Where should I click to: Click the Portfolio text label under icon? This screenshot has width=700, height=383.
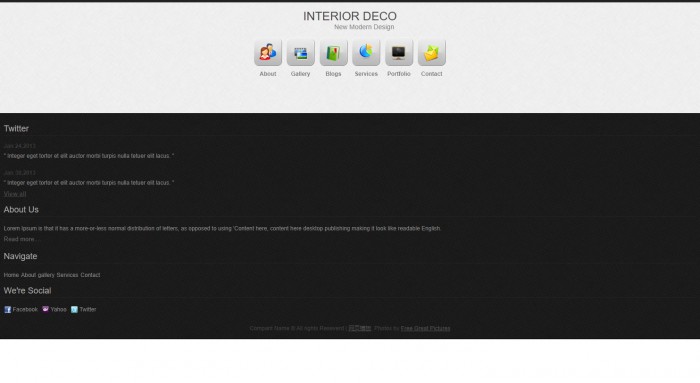pos(399,74)
